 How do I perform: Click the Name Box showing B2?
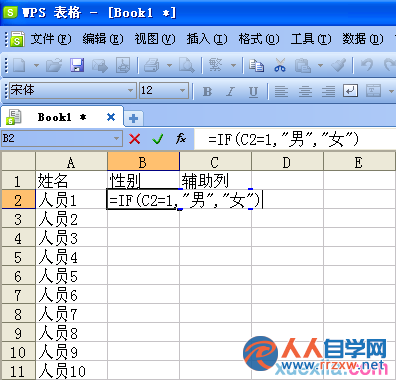tap(57, 138)
